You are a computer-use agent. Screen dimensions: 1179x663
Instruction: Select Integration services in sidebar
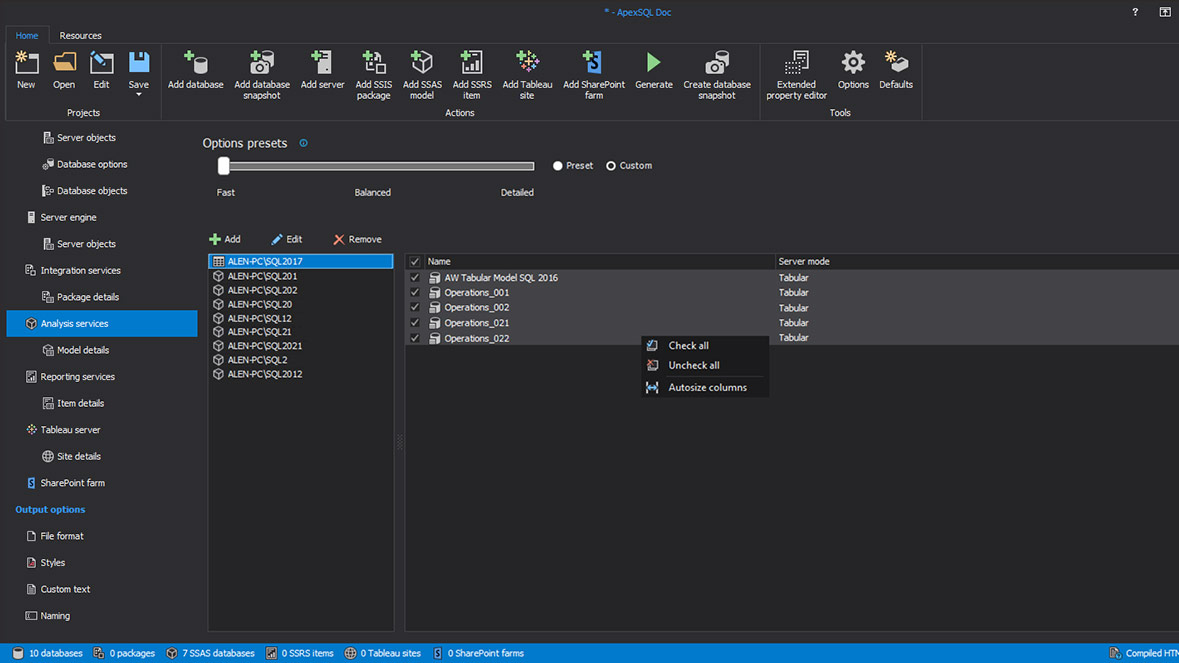73,271
